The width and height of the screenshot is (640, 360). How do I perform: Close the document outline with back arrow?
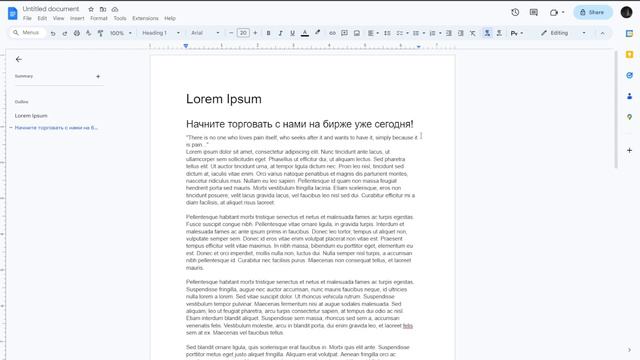19,59
